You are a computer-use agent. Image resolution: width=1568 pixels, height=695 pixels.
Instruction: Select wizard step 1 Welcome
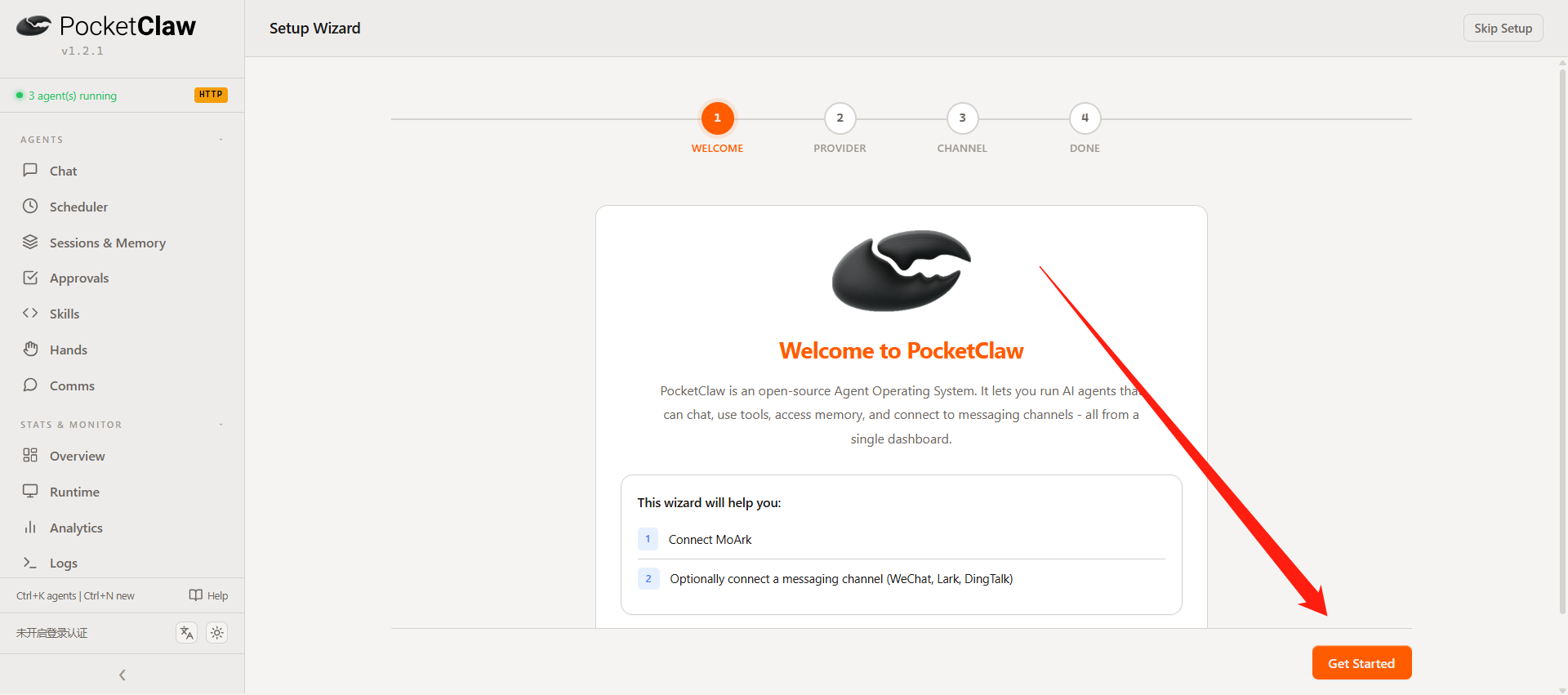pyautogui.click(x=717, y=118)
